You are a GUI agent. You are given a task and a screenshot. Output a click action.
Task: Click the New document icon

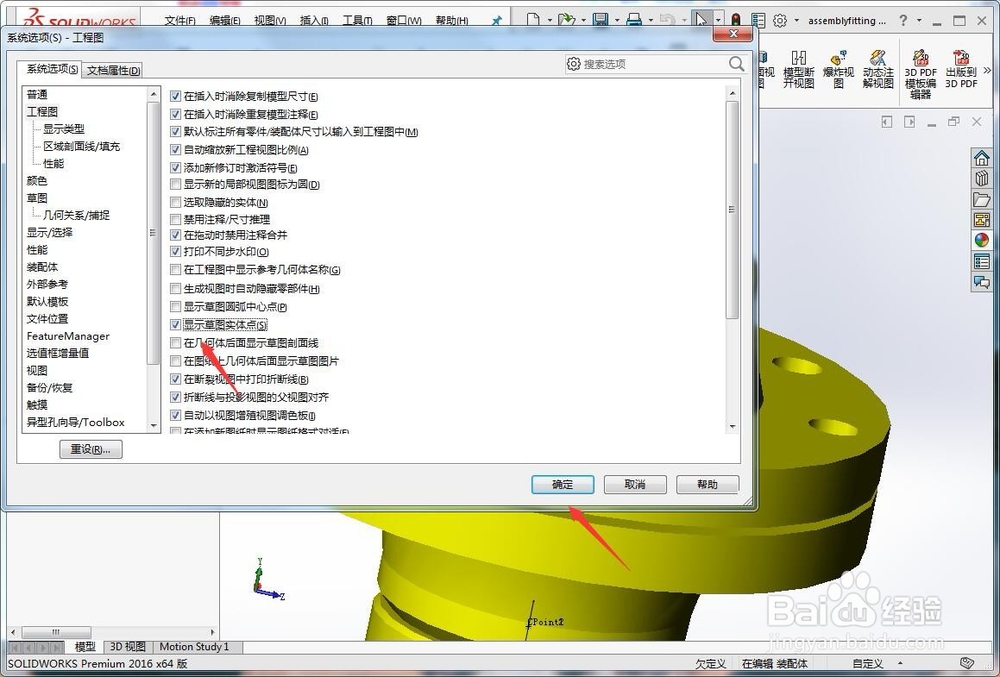point(533,19)
